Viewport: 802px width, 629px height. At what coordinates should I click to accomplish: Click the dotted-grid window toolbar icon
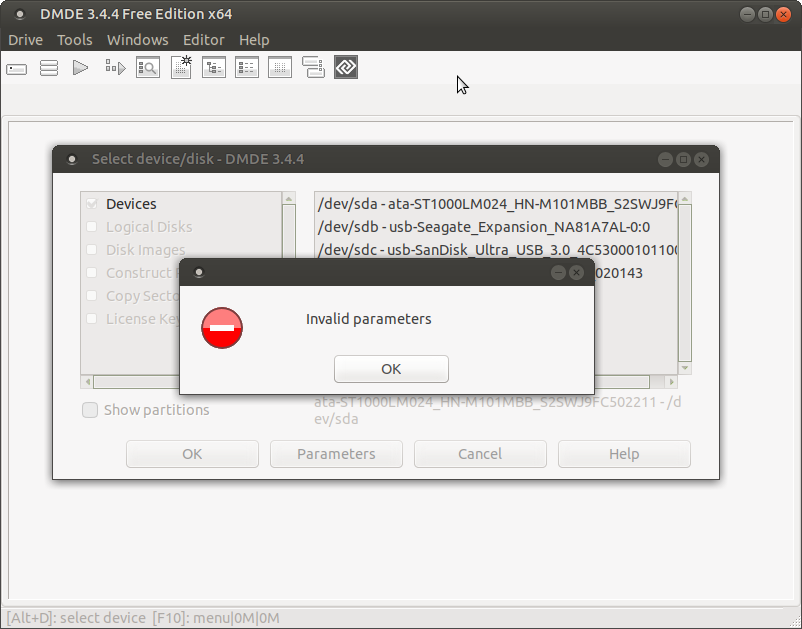[280, 68]
